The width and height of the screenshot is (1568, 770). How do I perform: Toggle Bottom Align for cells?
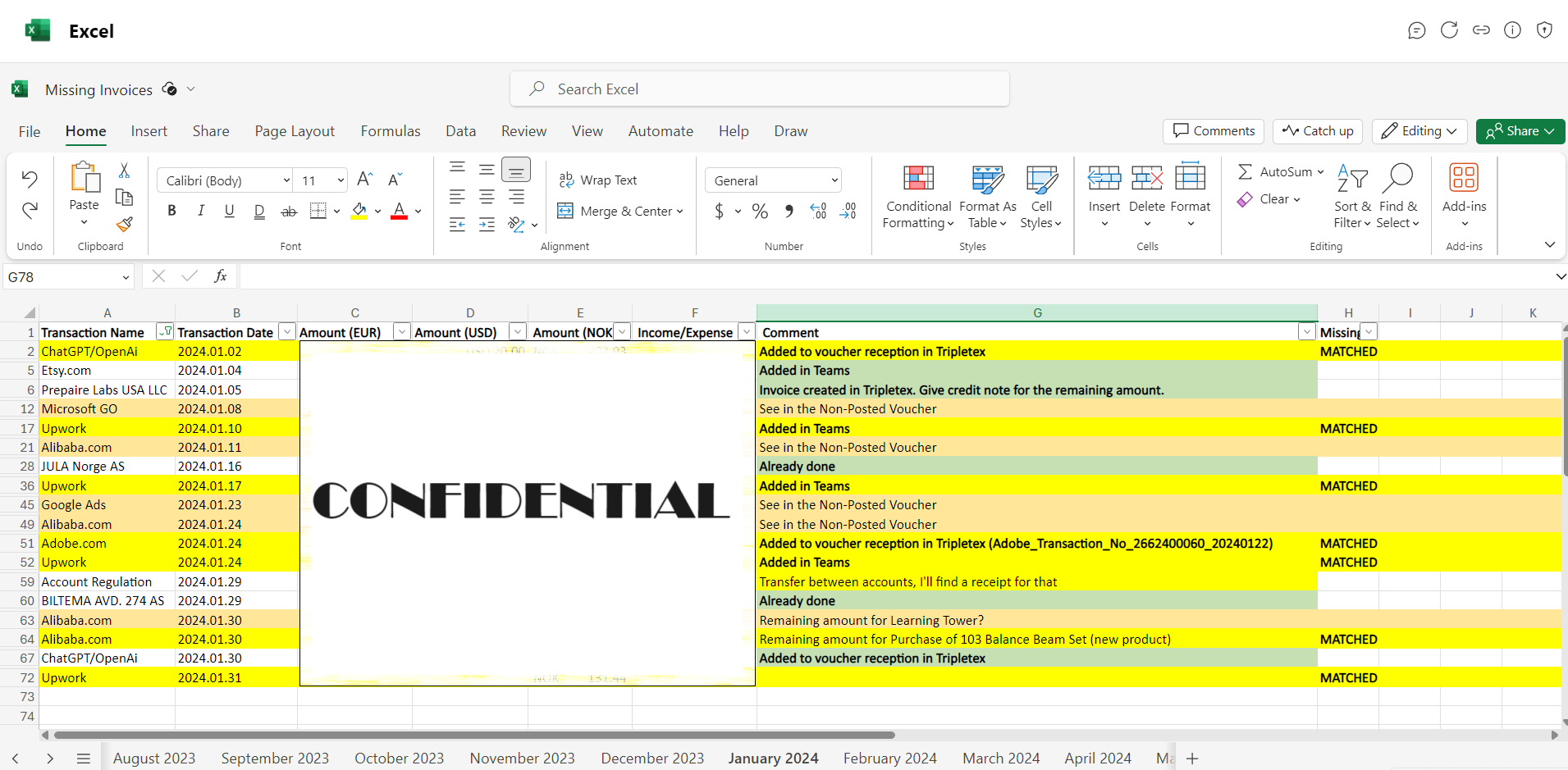[516, 170]
